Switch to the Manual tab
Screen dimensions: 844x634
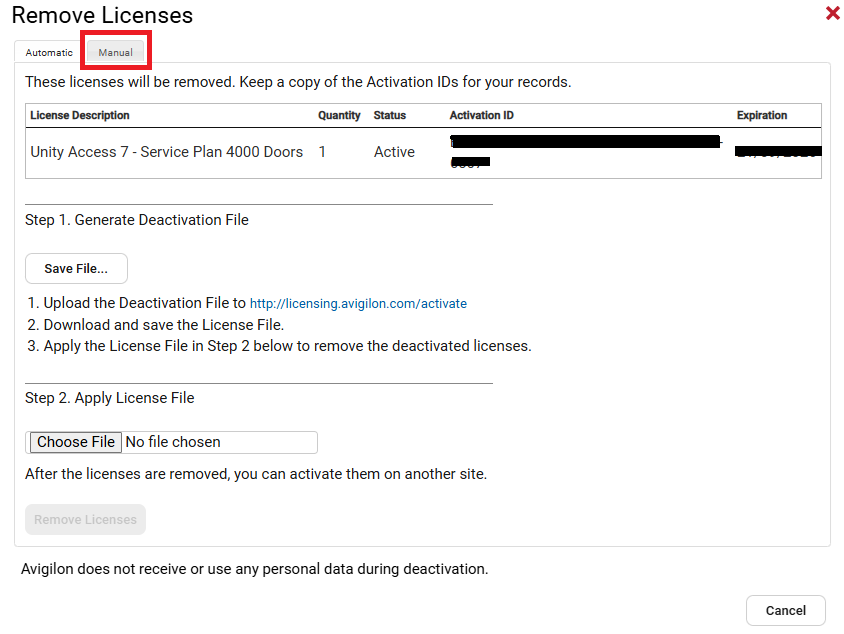[x=115, y=52]
